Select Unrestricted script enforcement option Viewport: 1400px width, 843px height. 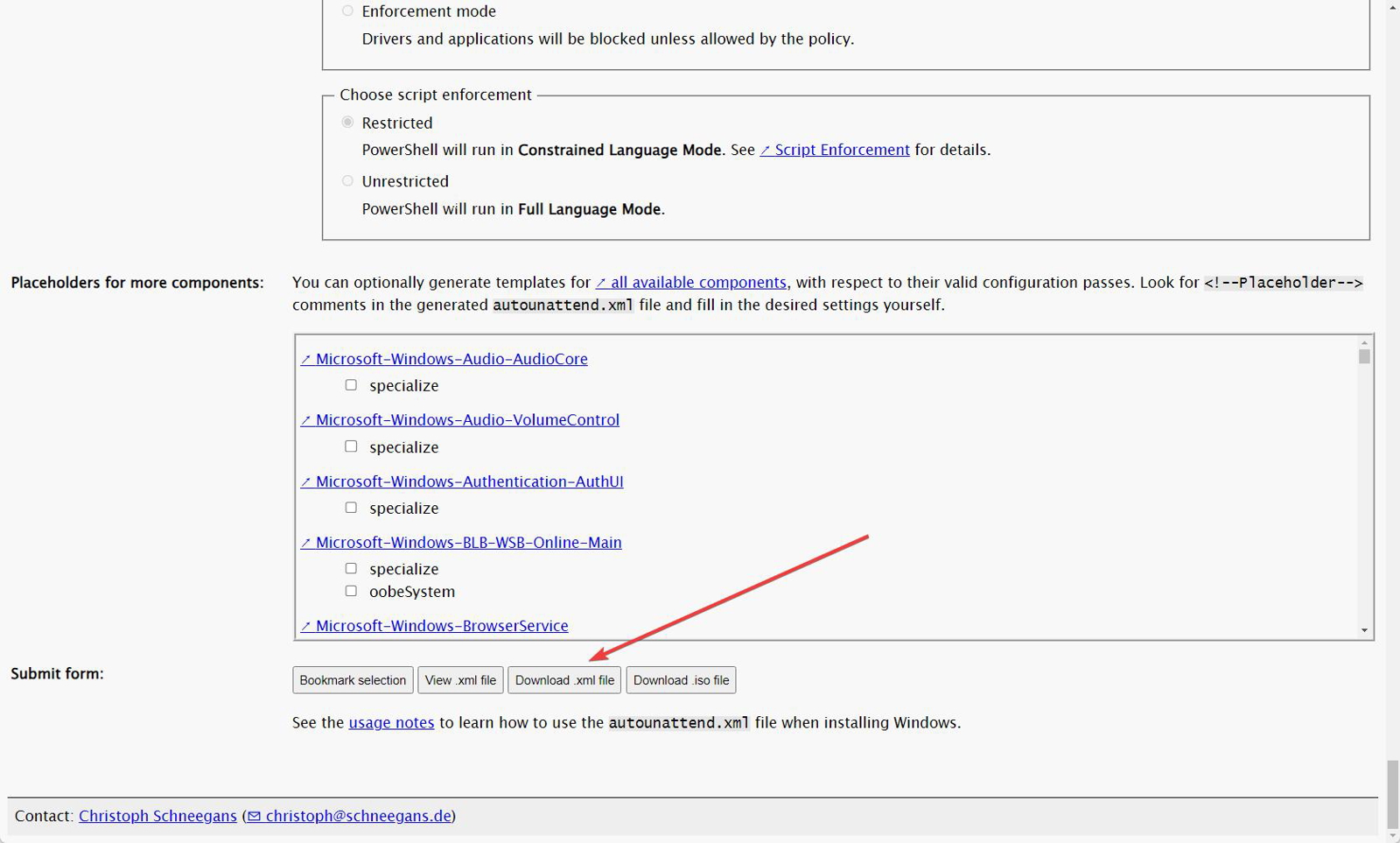(347, 181)
